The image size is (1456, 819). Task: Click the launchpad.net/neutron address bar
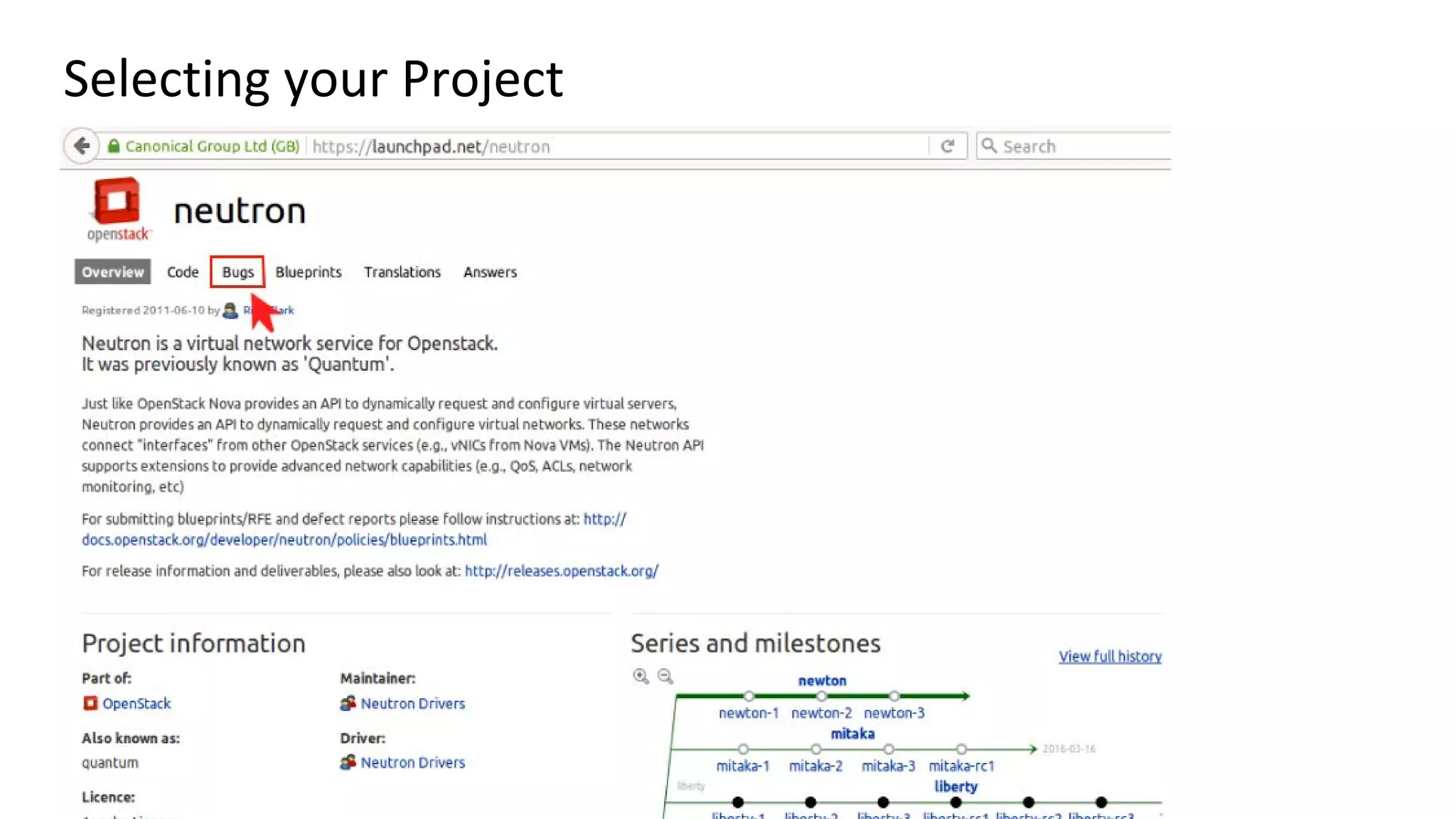pos(617,146)
